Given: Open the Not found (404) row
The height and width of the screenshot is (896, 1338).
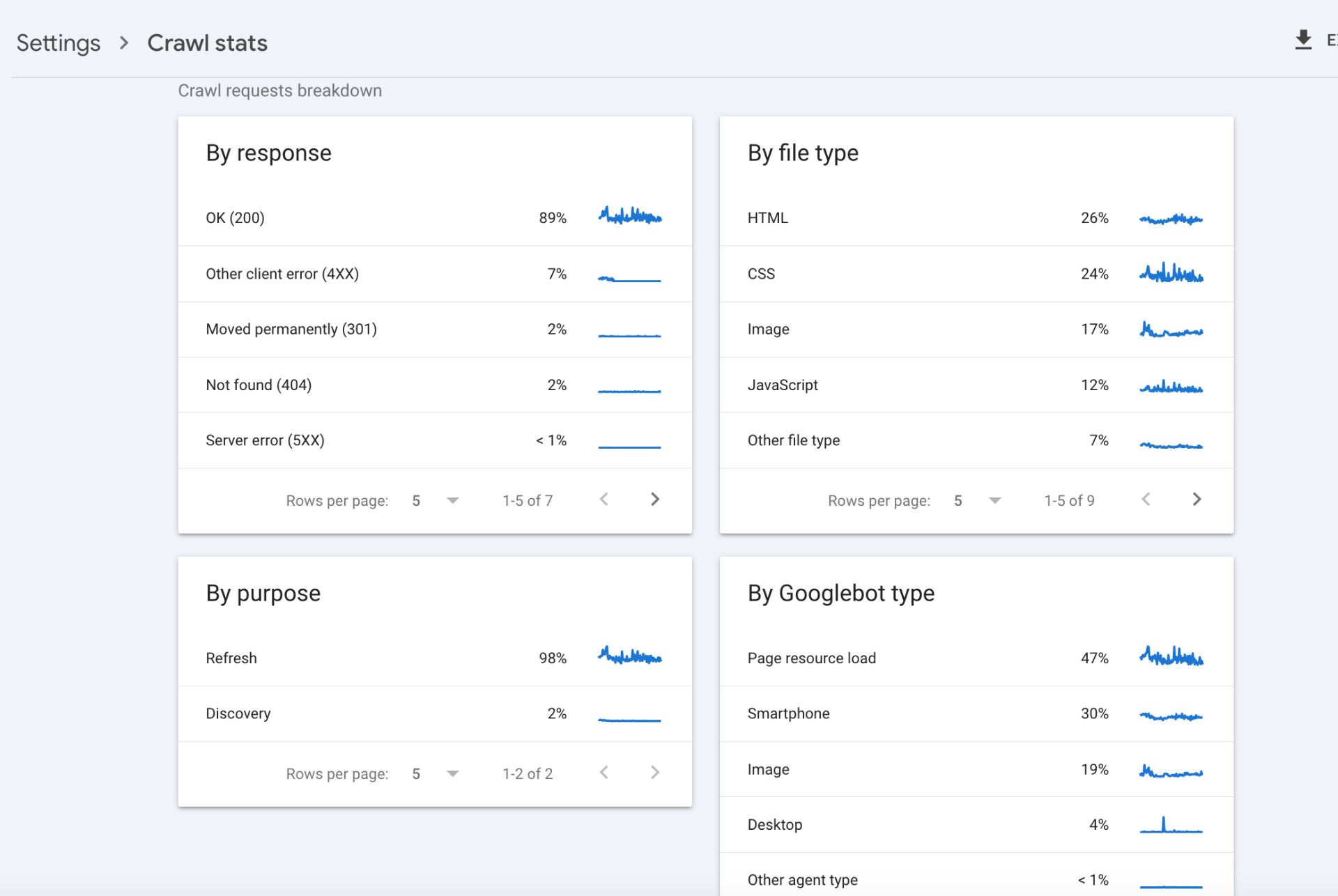Looking at the screenshot, I should (435, 385).
